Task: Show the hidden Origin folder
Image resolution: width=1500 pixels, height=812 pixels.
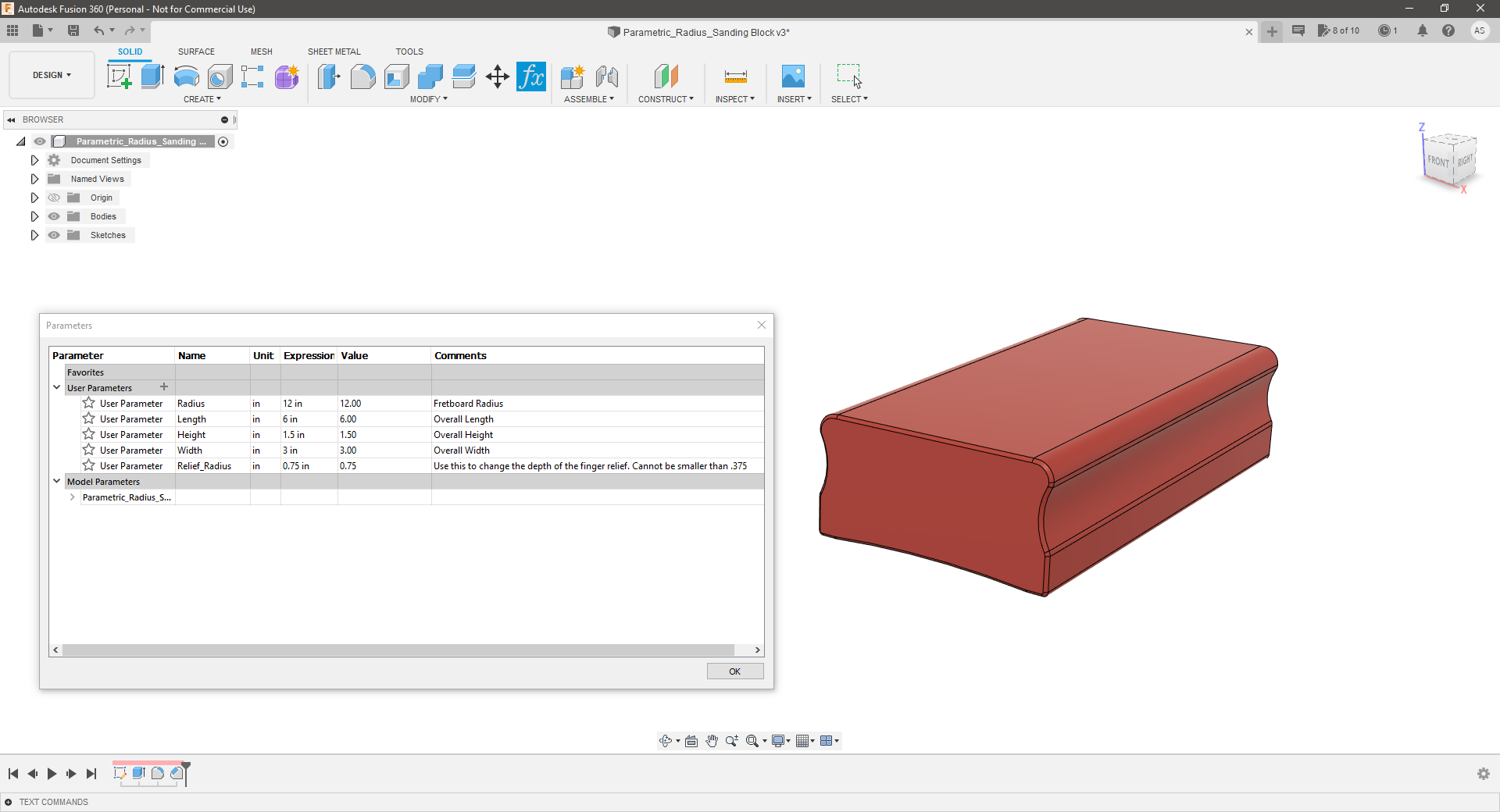Action: [x=54, y=198]
